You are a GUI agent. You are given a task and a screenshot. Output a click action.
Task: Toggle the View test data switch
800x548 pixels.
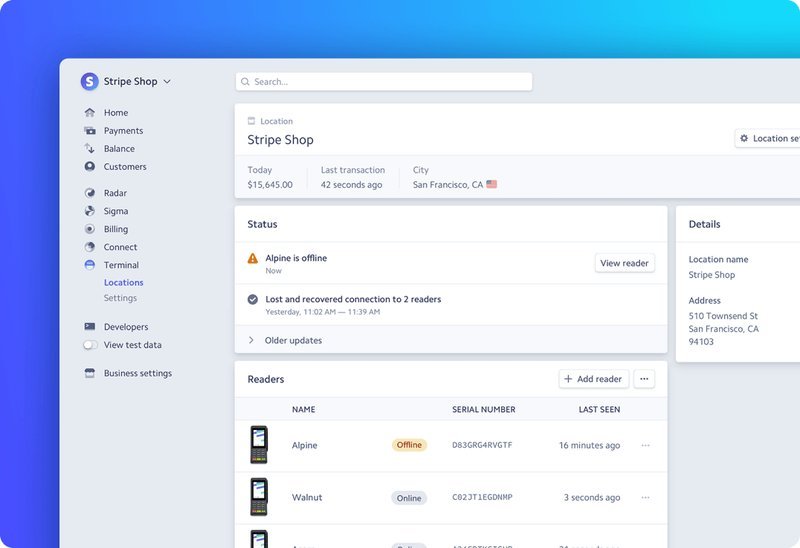click(90, 345)
